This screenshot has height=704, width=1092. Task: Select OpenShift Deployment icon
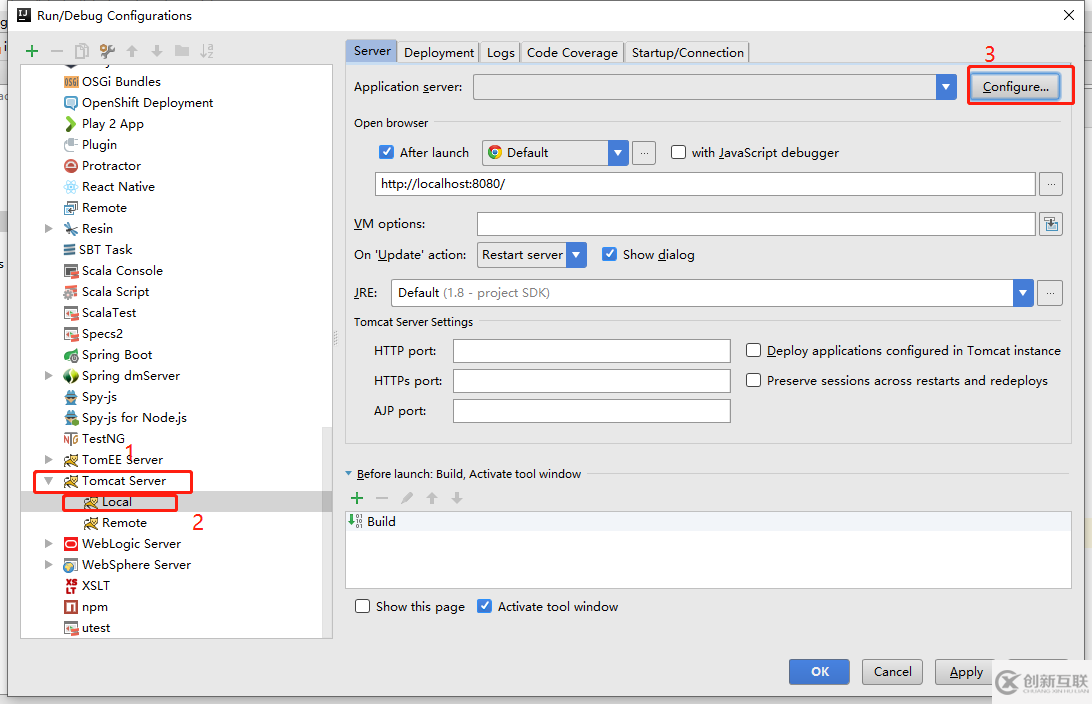click(71, 103)
